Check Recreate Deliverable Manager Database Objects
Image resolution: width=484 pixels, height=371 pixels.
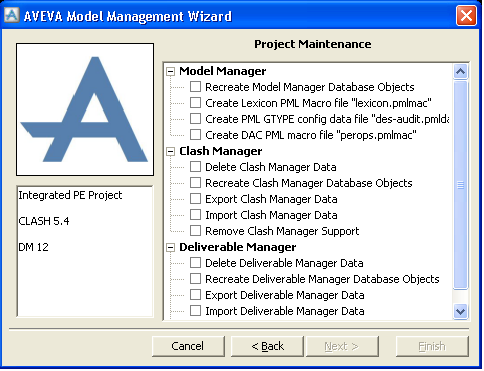195,279
